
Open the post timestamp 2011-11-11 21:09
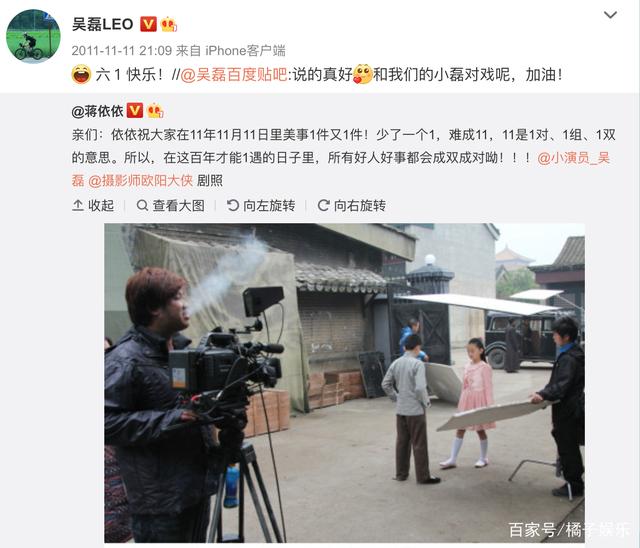point(122,51)
